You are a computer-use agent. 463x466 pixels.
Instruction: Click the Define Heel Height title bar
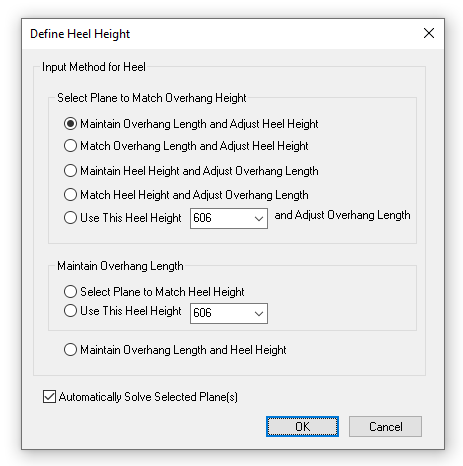[220, 34]
